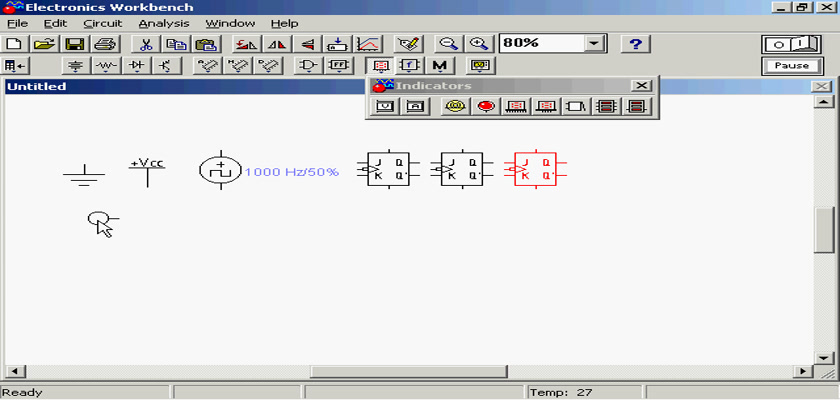Pick the red probe indicator
This screenshot has height=400, width=840.
coord(487,107)
